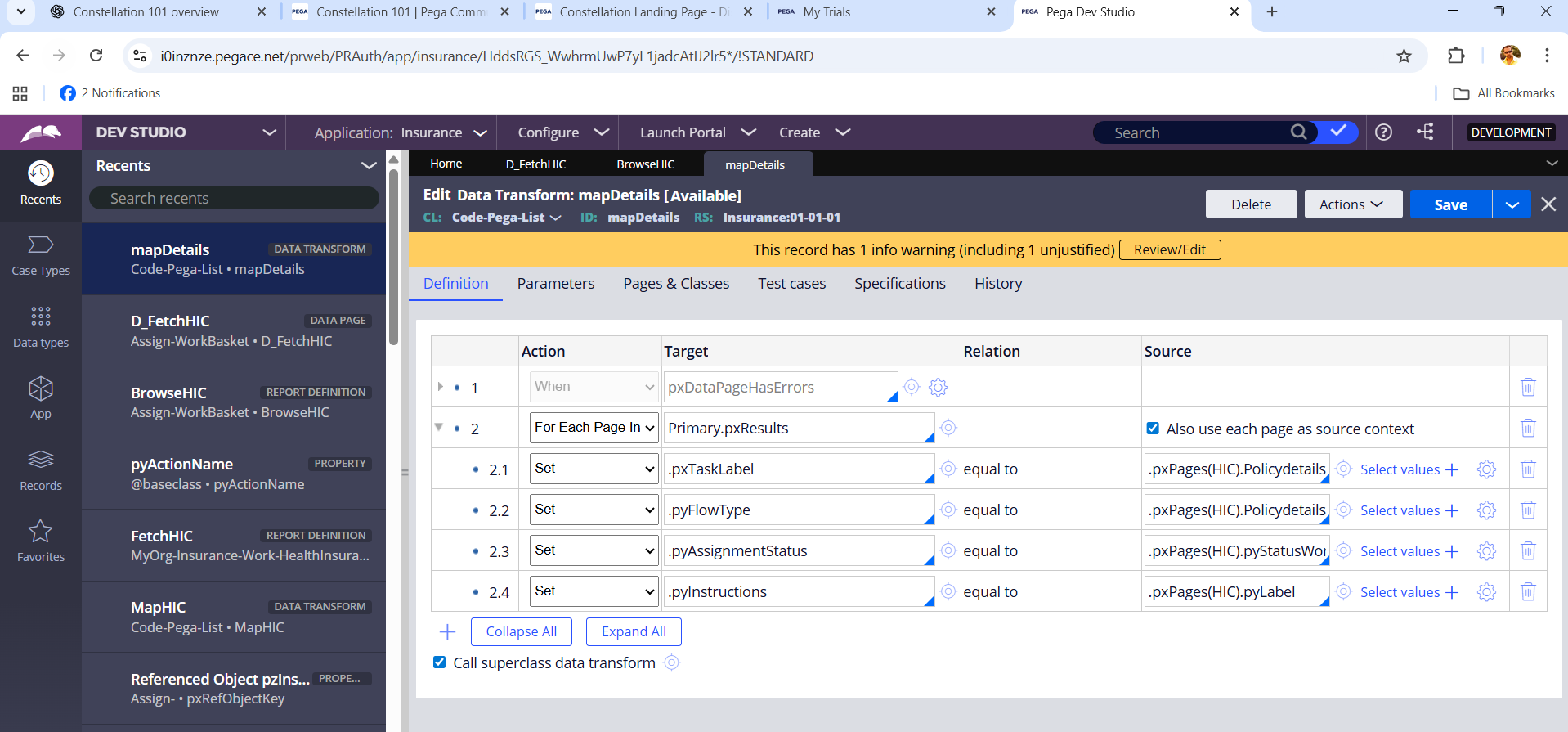
Task: Open Records explorer icon
Action: coord(41,470)
